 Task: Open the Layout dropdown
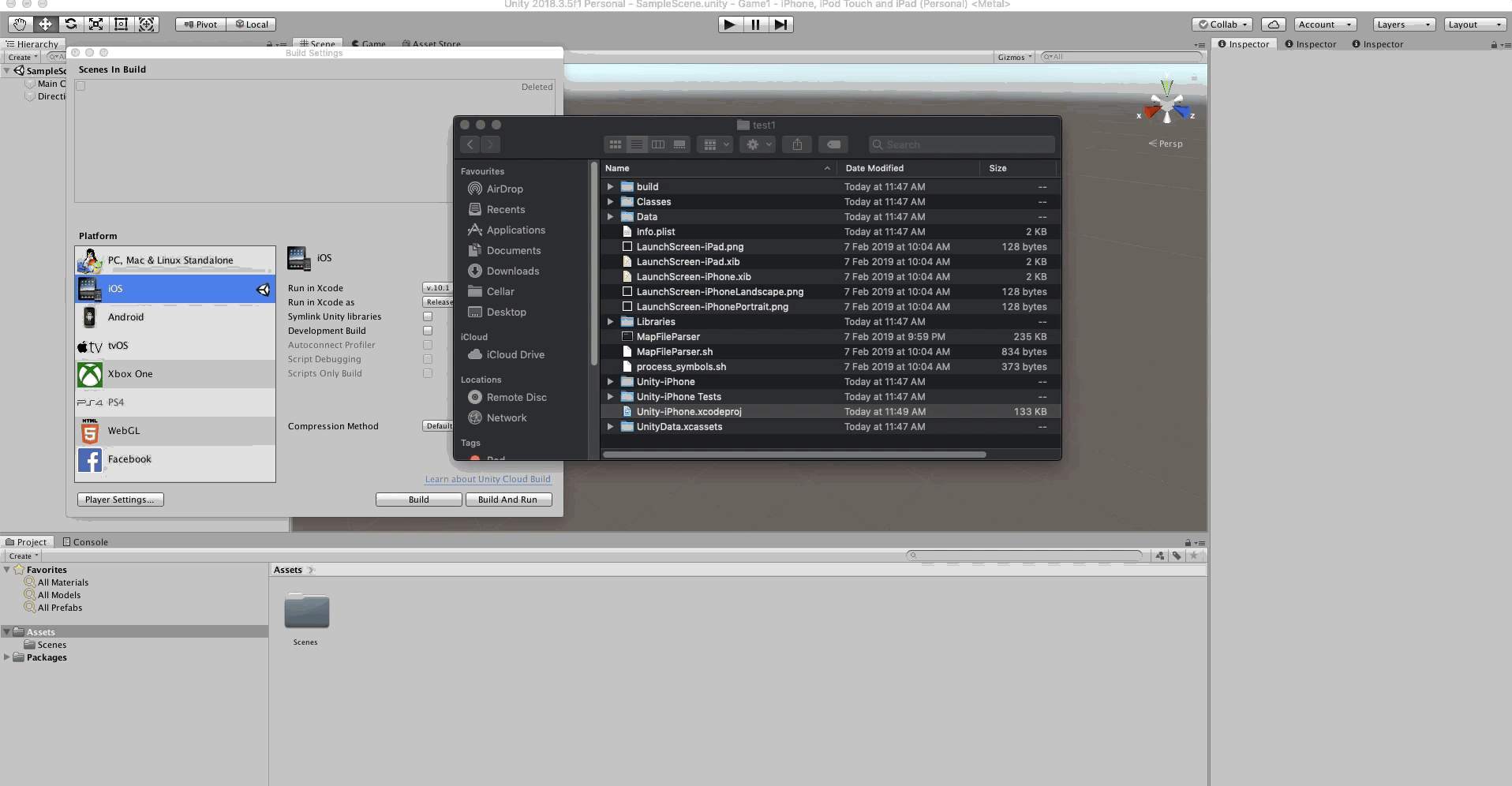1475,24
